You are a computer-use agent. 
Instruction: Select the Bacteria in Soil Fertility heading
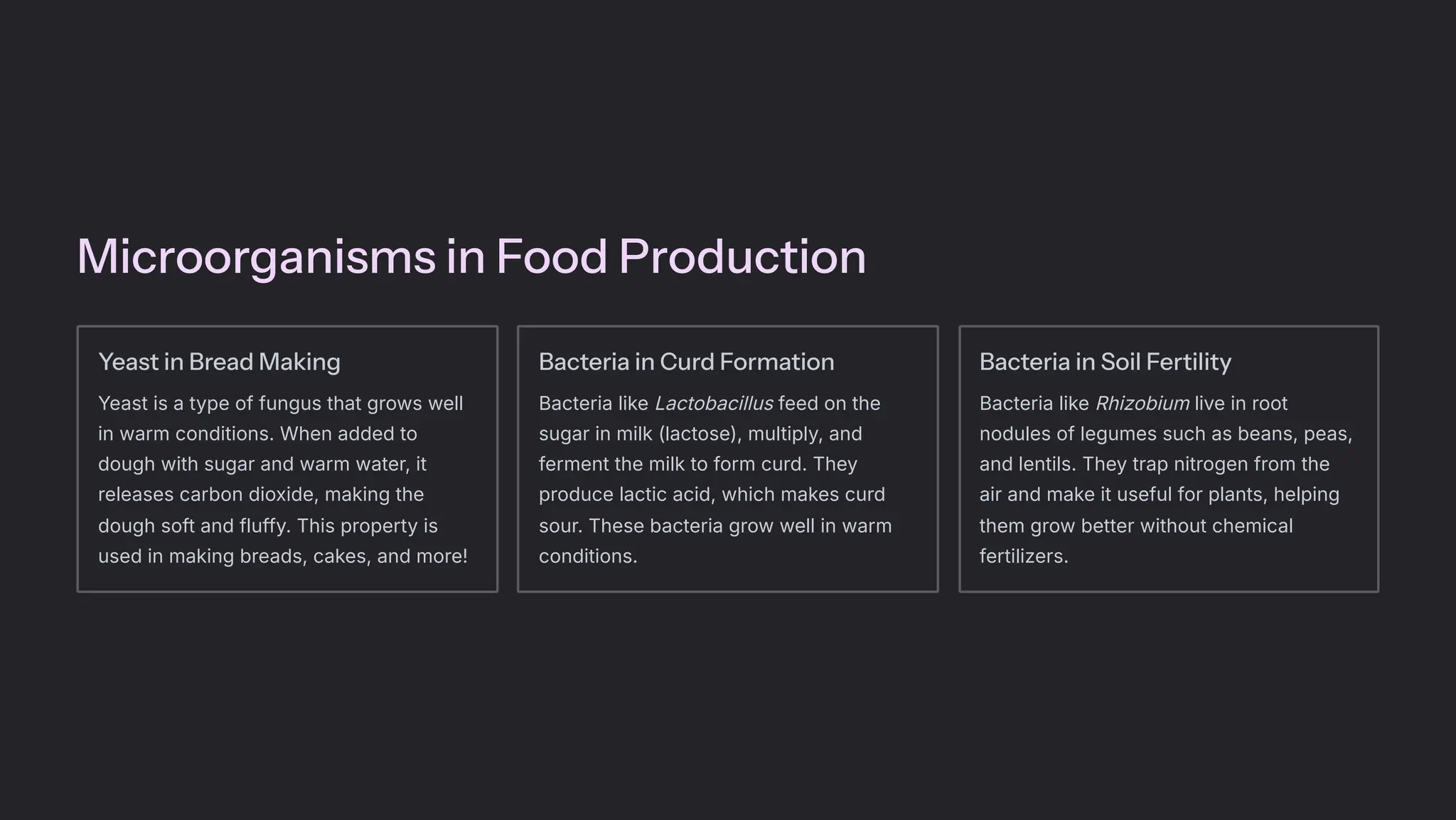coord(1105,362)
